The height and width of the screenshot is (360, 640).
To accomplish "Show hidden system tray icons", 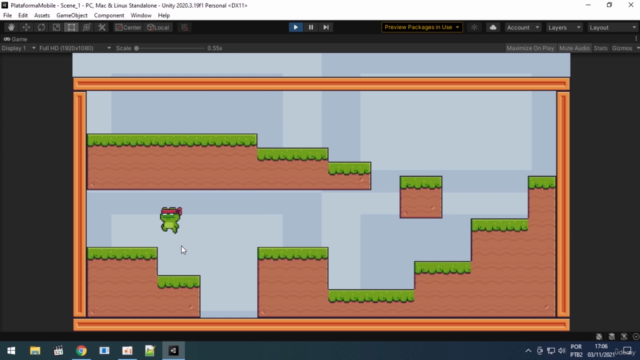I will coord(528,351).
